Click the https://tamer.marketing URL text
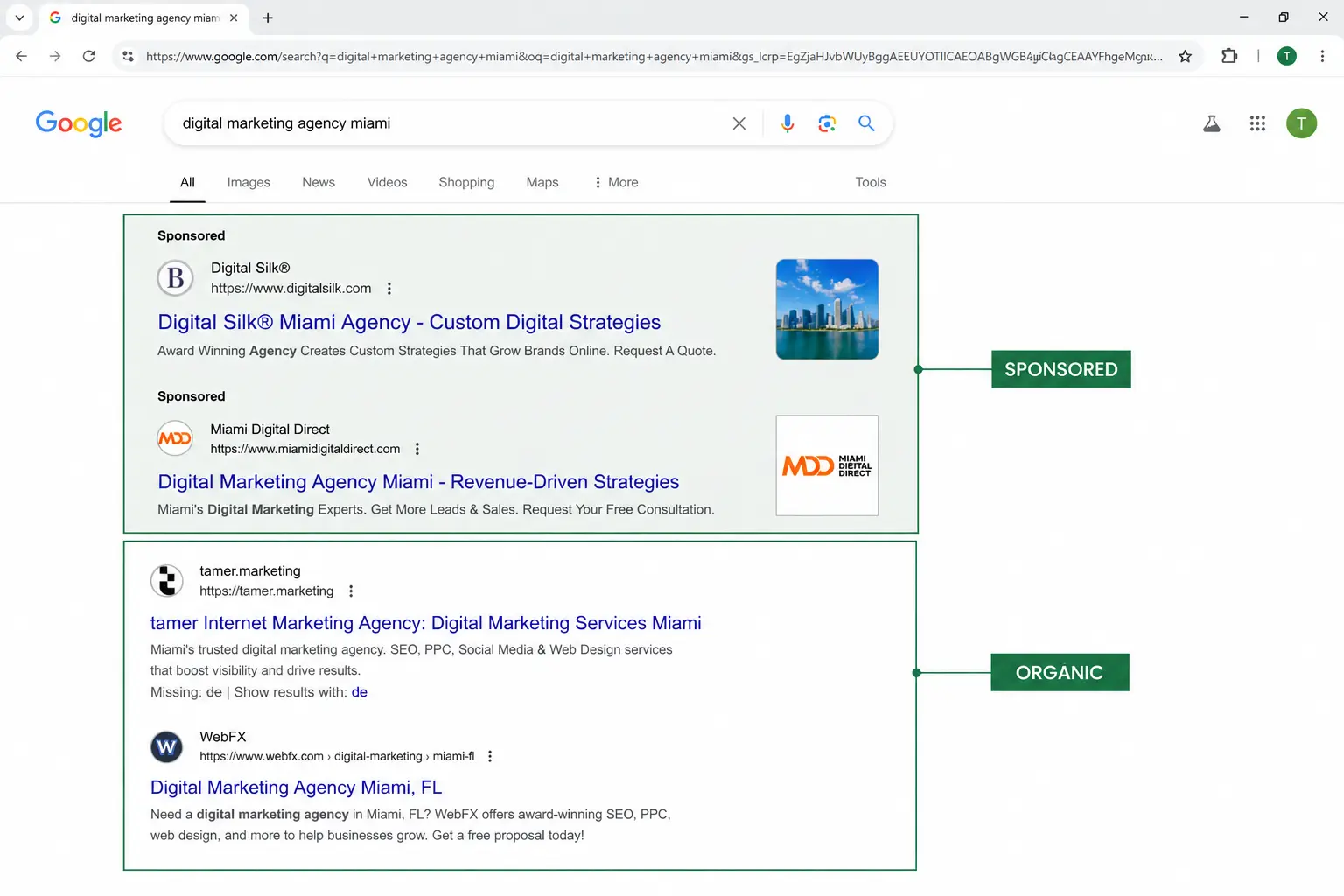 click(266, 591)
